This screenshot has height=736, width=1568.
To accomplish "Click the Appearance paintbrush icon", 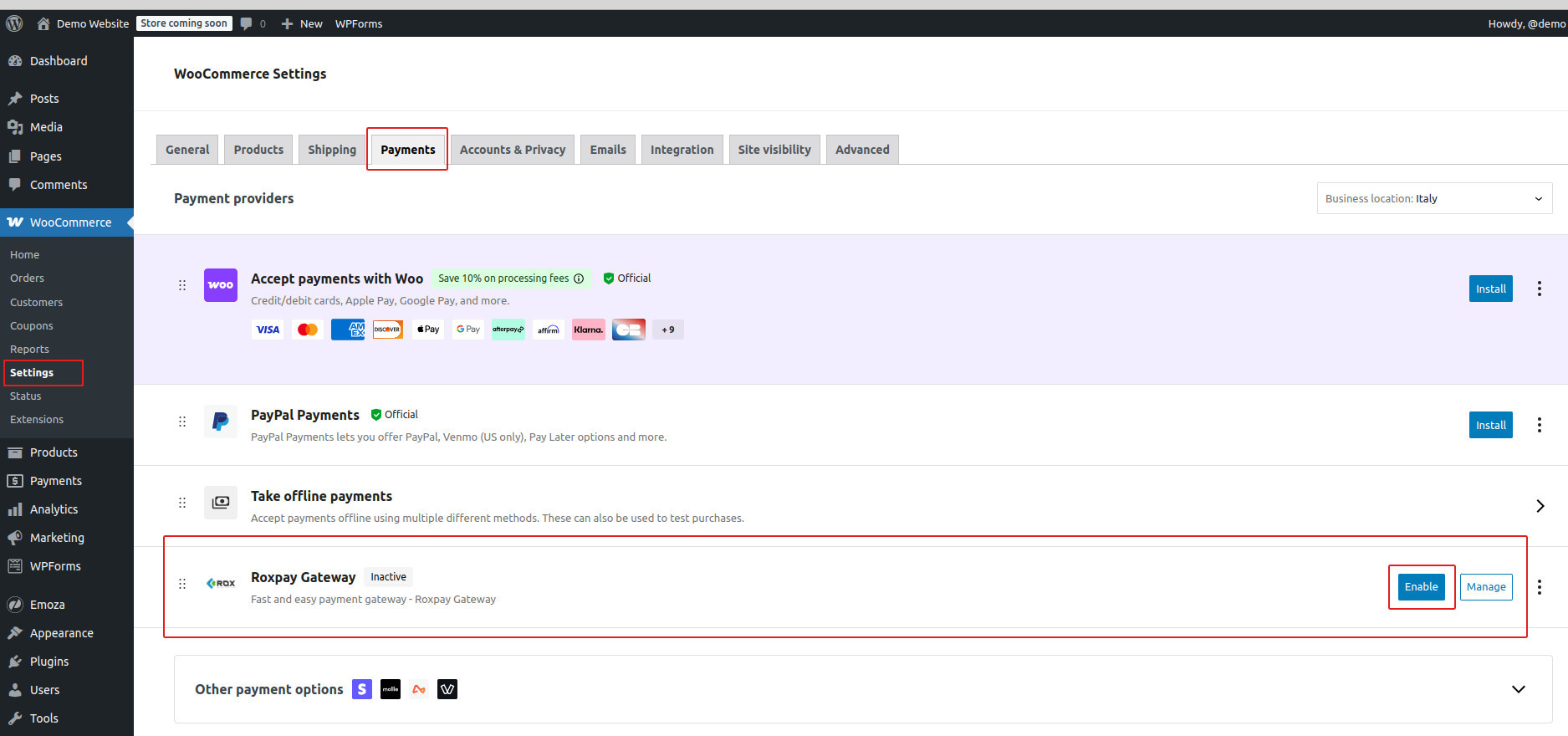I will click(15, 633).
